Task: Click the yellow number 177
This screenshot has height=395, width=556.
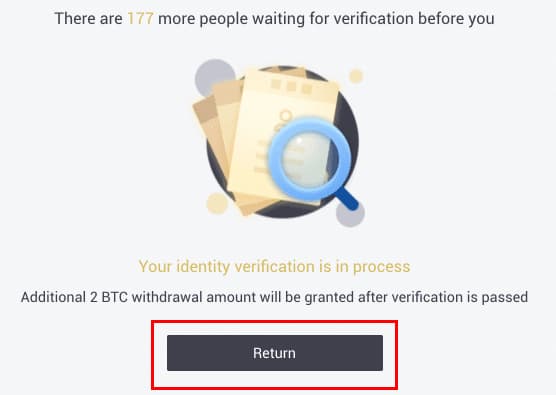Action: point(140,18)
